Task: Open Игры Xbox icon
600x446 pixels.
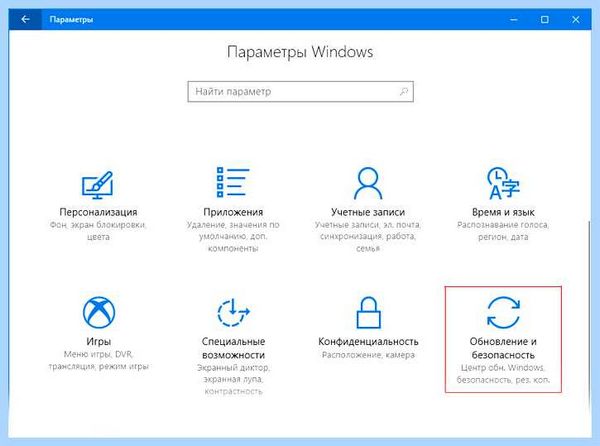Action: [99, 313]
